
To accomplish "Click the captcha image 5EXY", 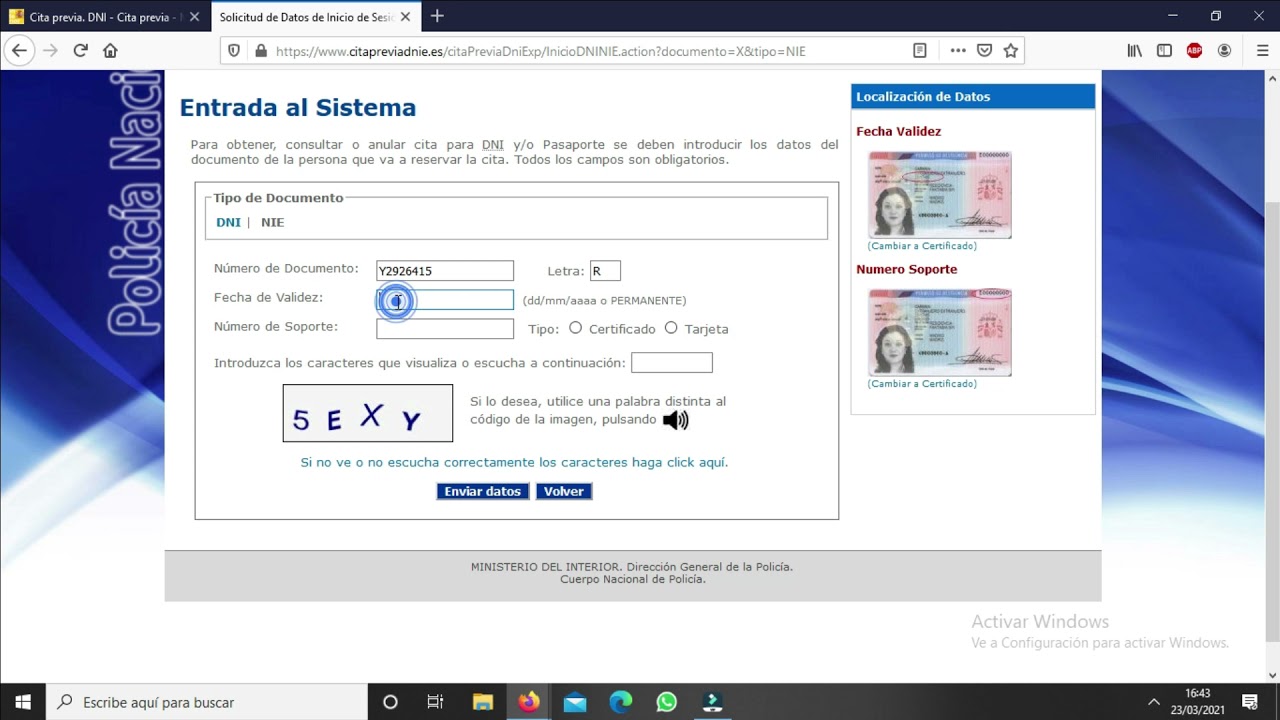I will 368,413.
